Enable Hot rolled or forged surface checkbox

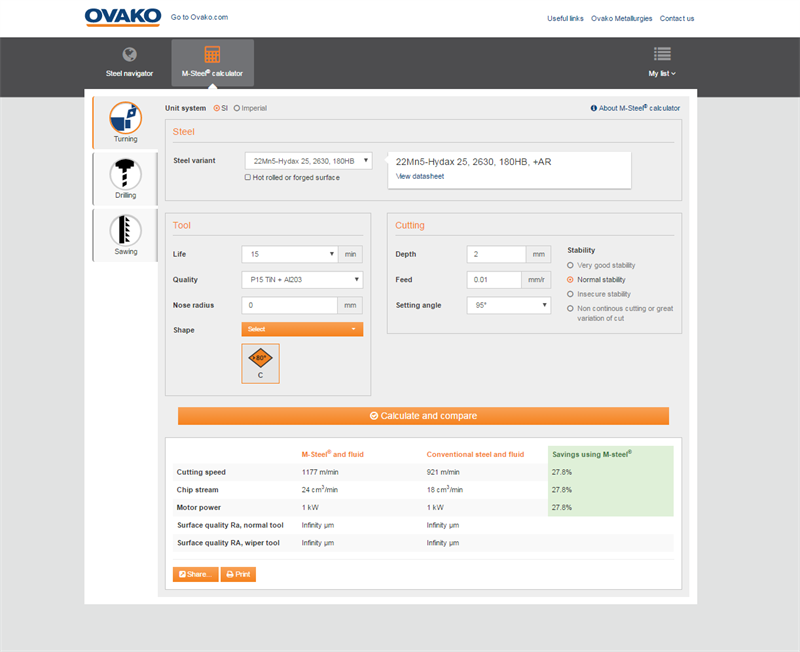(248, 178)
